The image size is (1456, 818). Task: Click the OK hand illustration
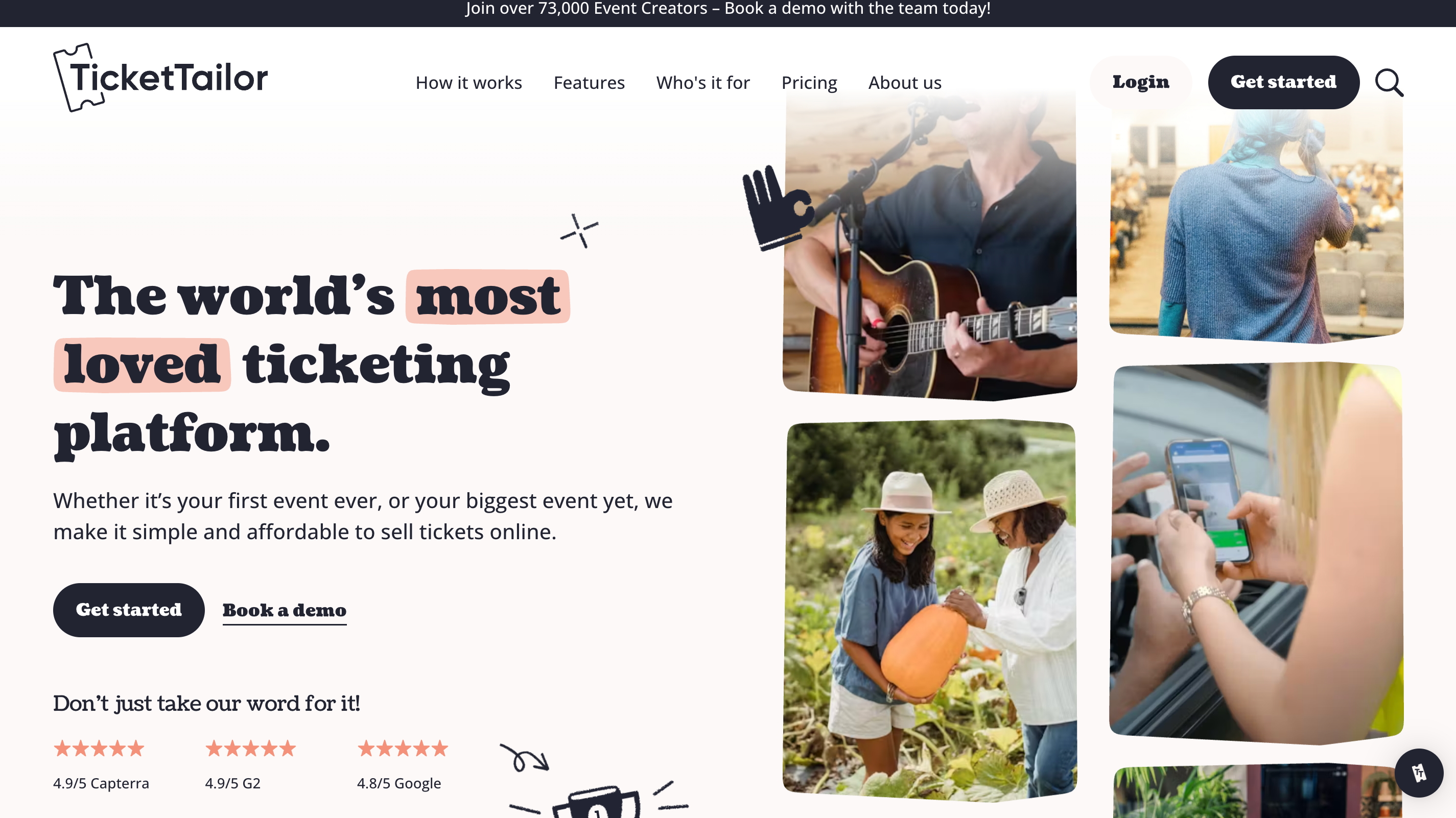(778, 207)
